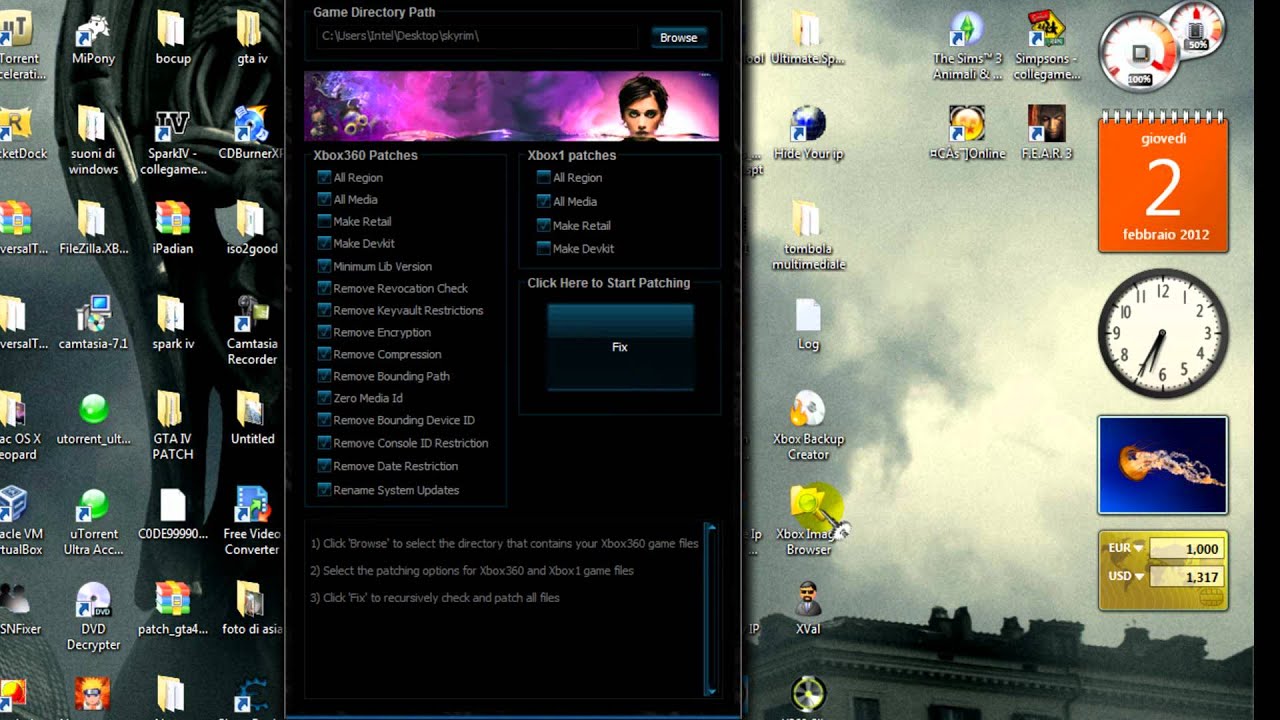Image resolution: width=1280 pixels, height=720 pixels.
Task: Launch DVD Decrypter icon
Action: click(x=93, y=615)
